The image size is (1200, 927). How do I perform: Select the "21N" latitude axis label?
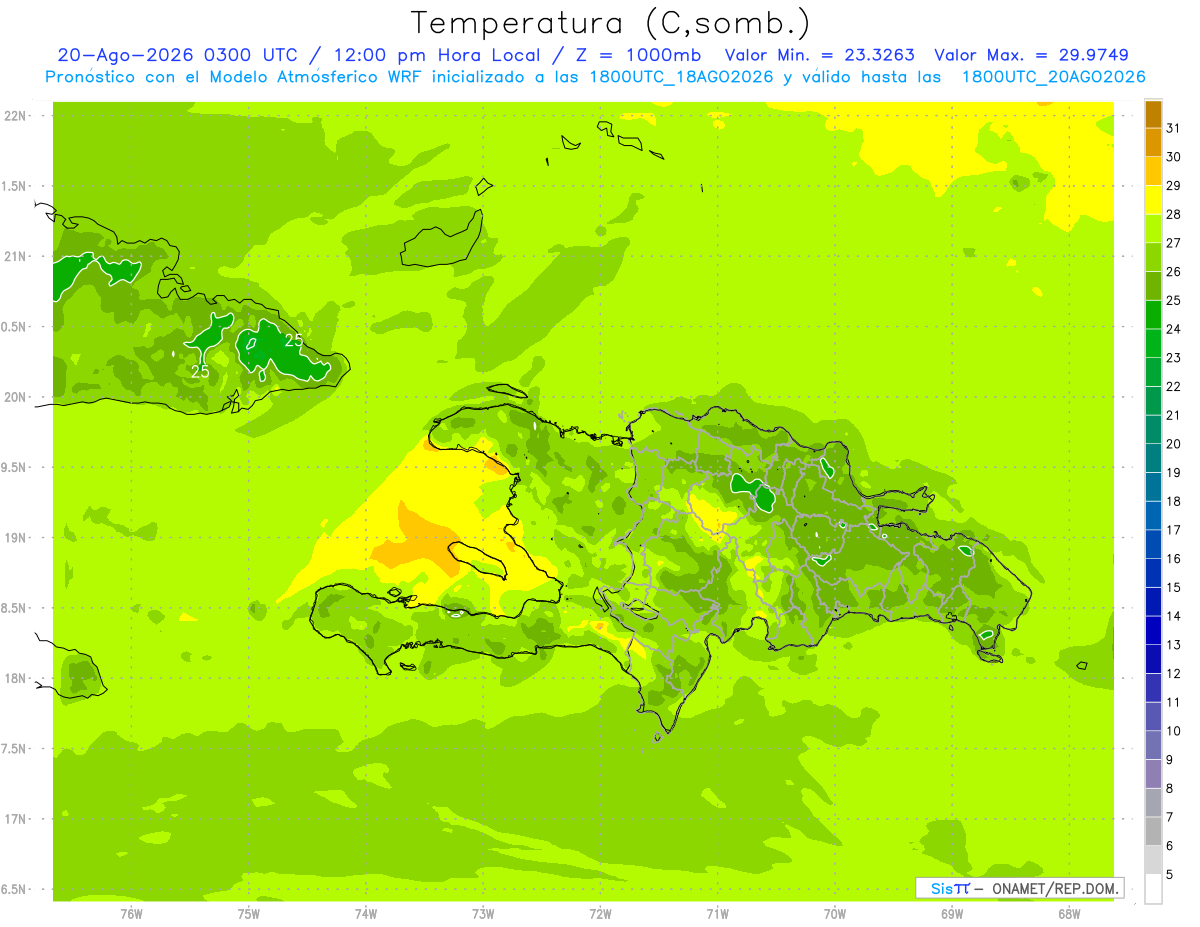[x=15, y=256]
